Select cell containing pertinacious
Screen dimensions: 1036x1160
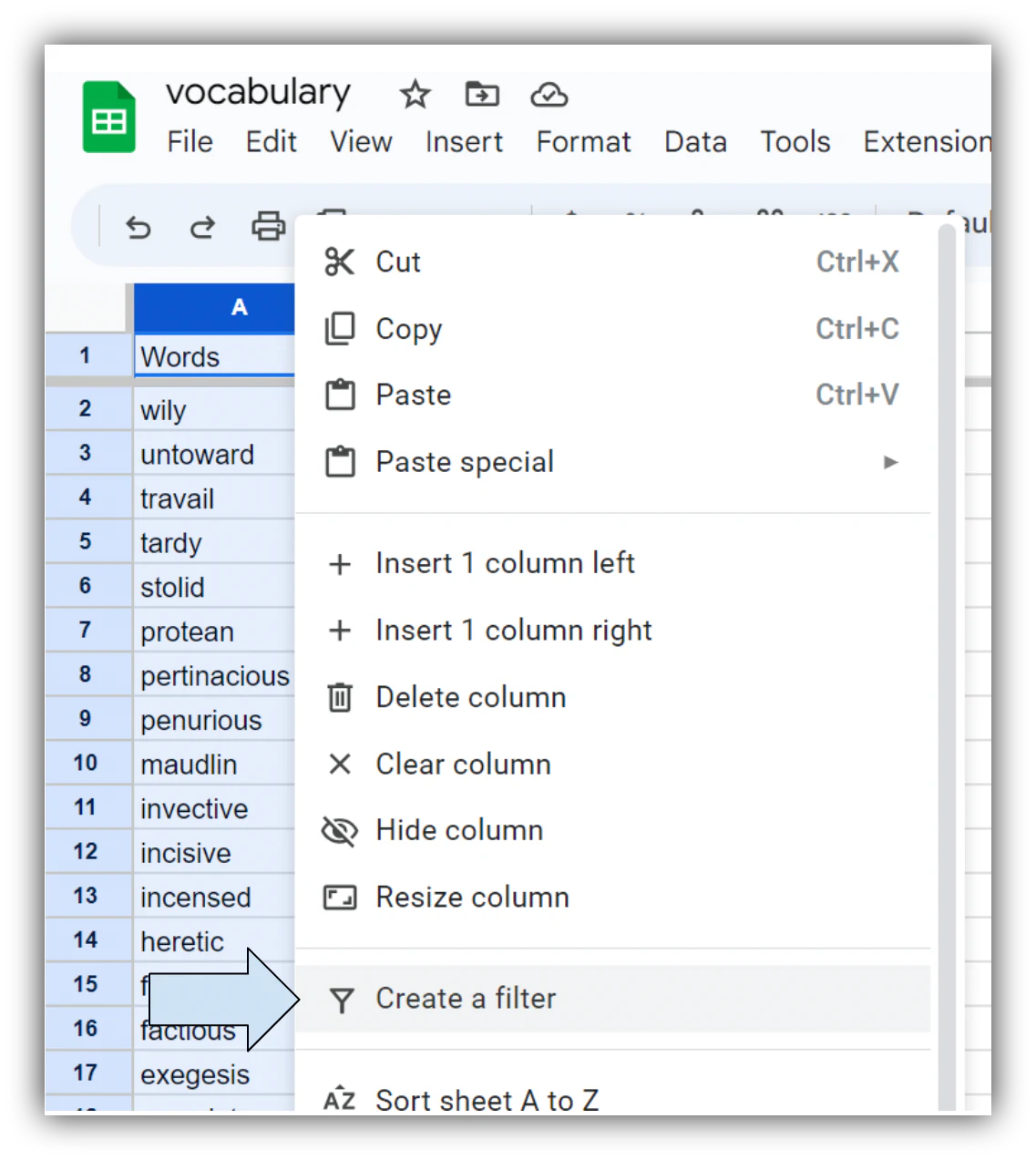tap(214, 675)
